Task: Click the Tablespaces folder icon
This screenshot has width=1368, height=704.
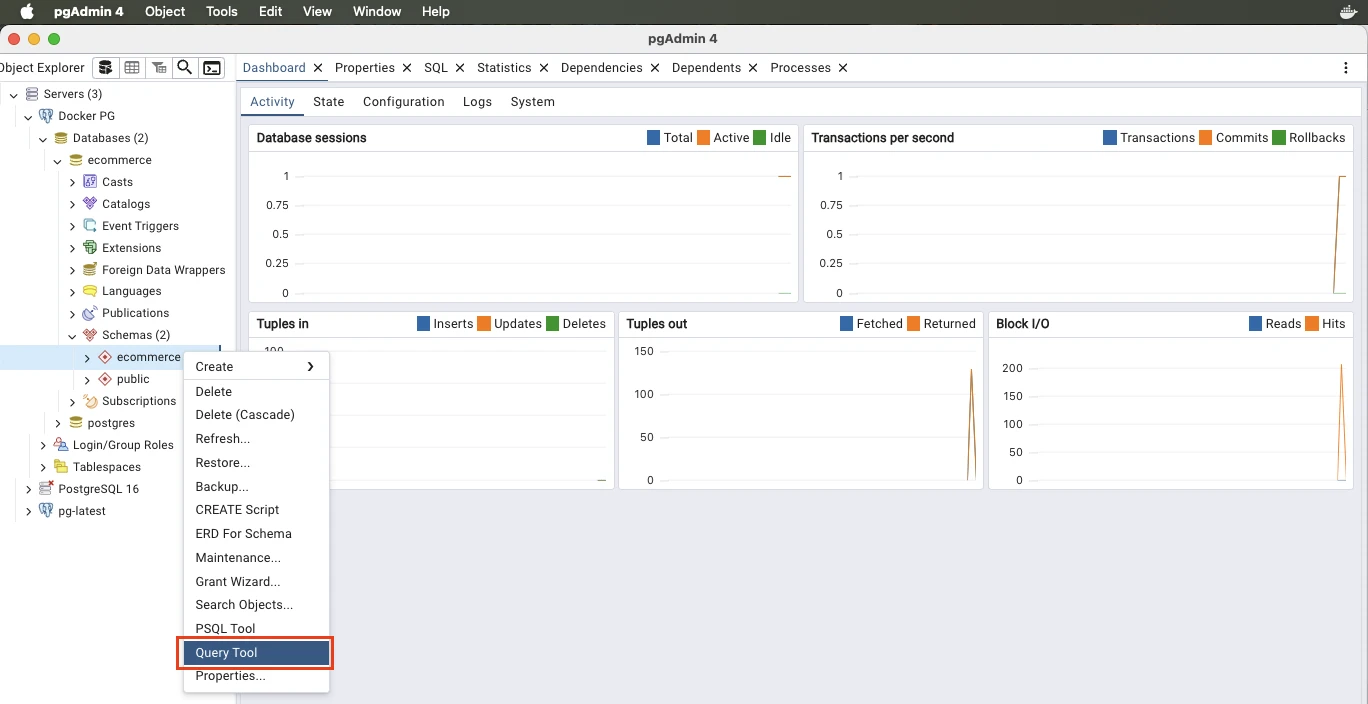Action: [x=61, y=467]
